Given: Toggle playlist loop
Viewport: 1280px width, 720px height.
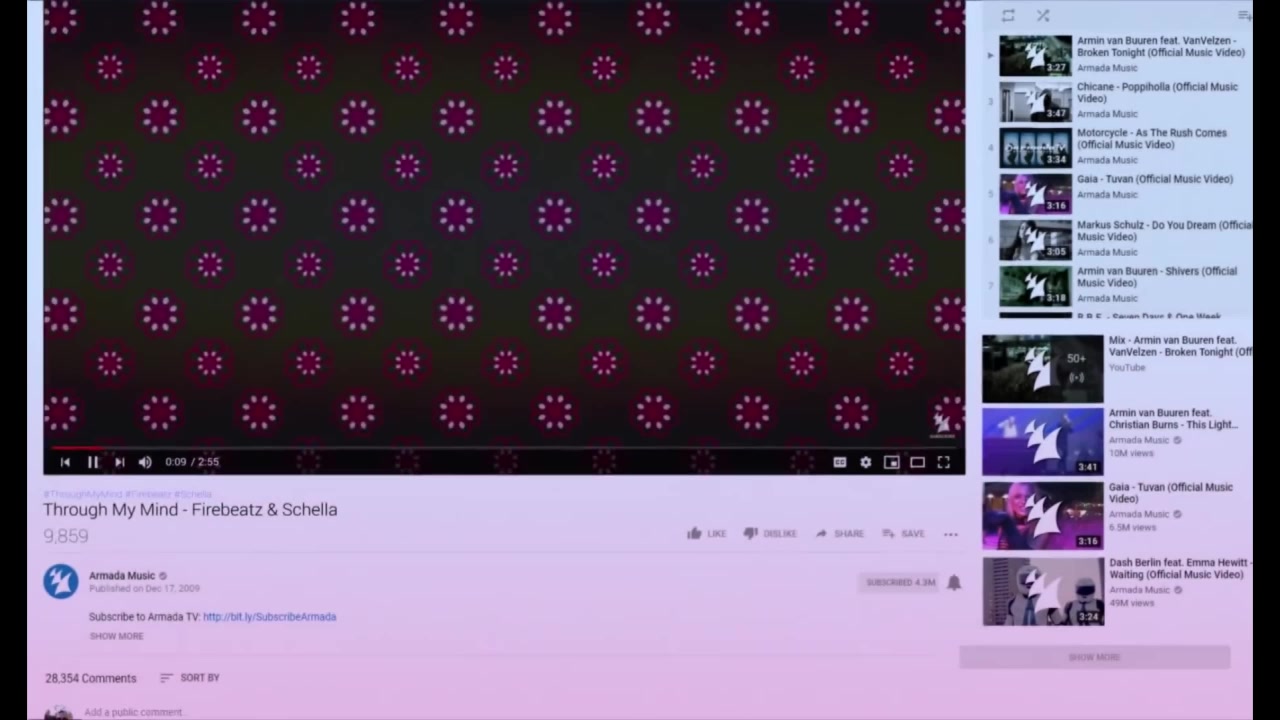Looking at the screenshot, I should pos(1008,15).
